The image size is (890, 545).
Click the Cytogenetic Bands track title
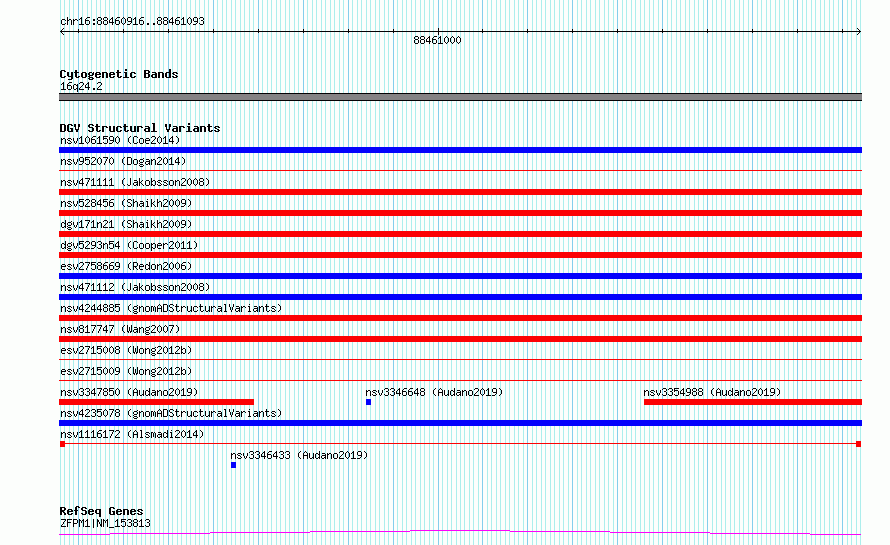pos(119,74)
